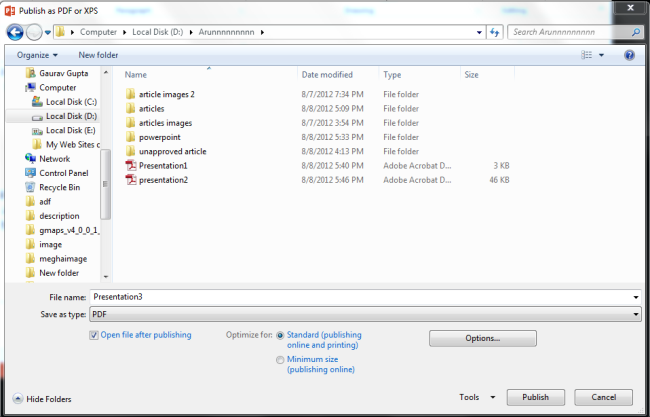Click Local Disk (D:) in address breadcrumb

click(158, 32)
